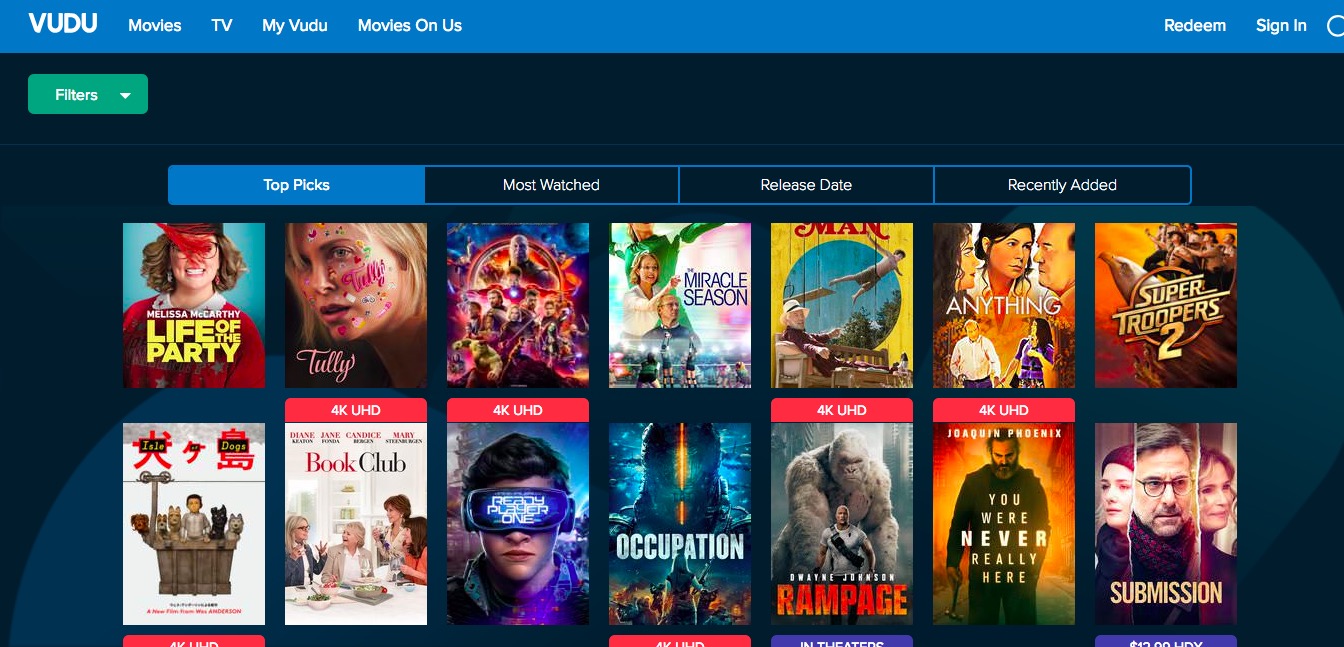Open the Submission movie poster
Screen dimensions: 1344x647
1166,524
